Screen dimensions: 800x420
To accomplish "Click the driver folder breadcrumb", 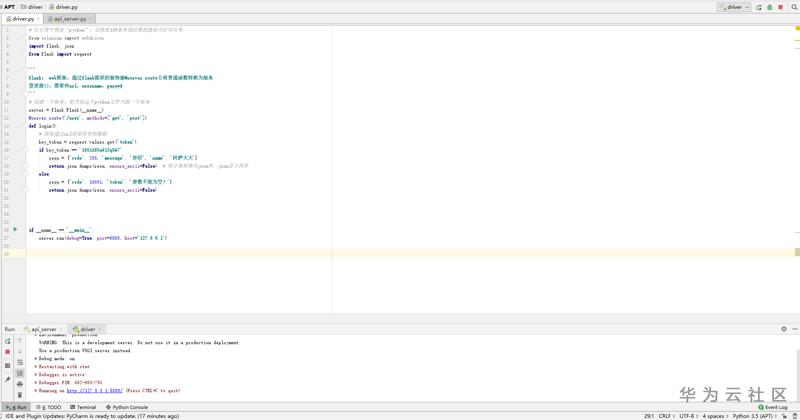I will coord(32,7).
